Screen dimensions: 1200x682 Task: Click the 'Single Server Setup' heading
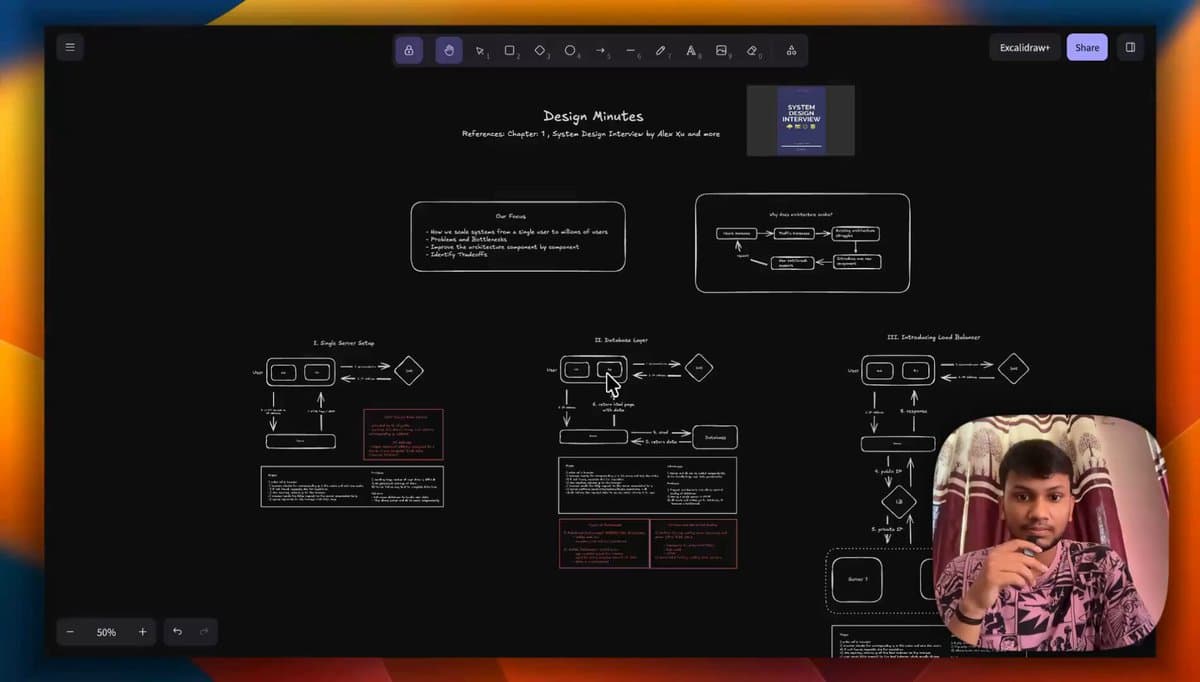pyautogui.click(x=344, y=343)
